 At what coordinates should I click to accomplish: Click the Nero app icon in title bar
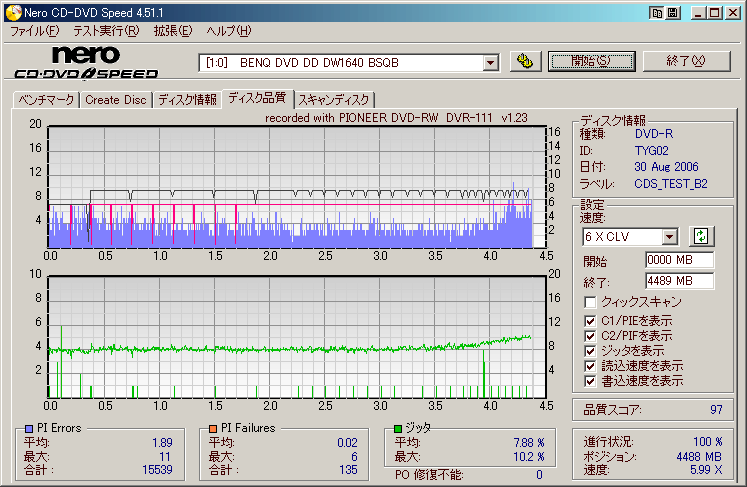click(x=13, y=13)
